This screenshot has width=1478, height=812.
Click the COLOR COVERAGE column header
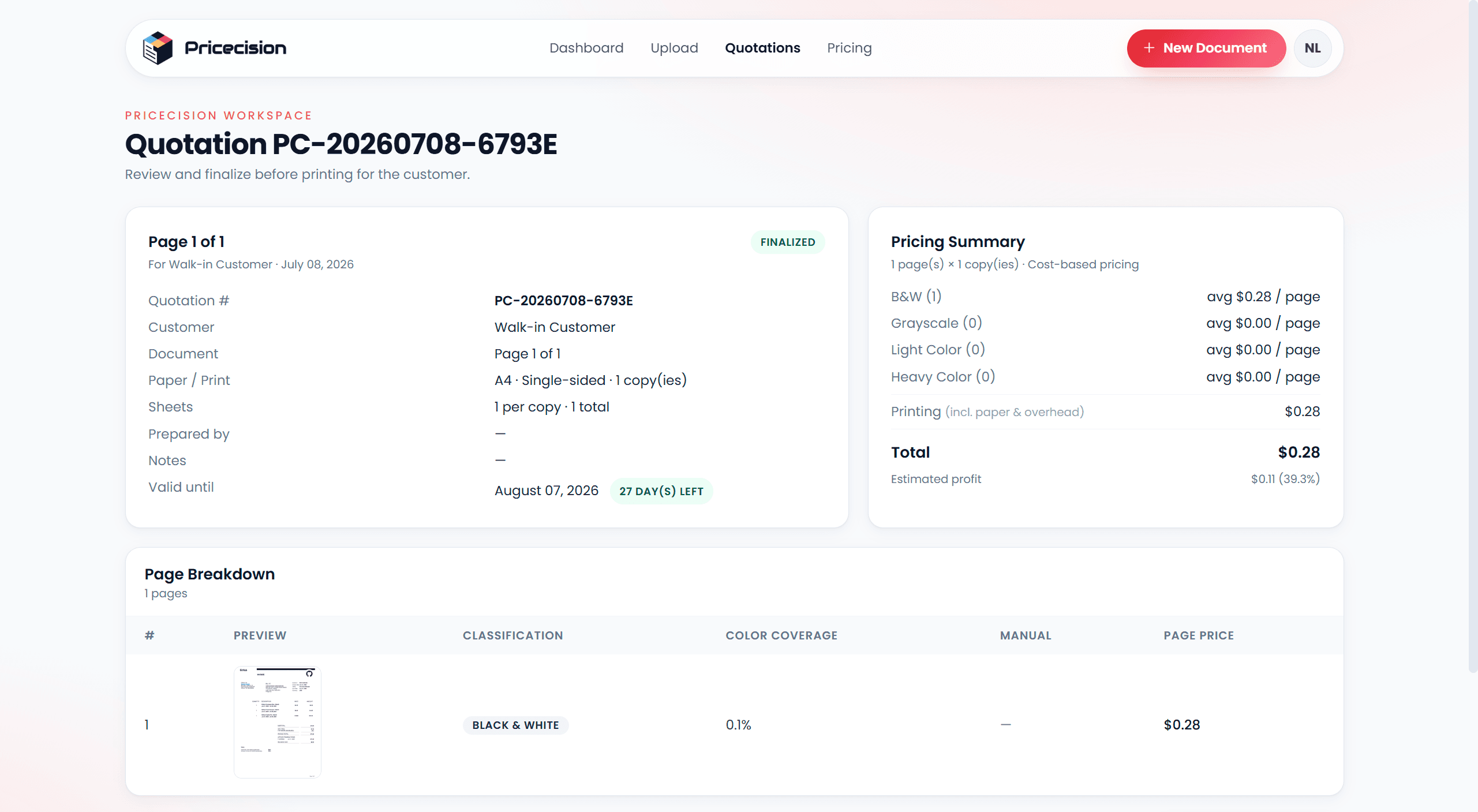pos(781,635)
